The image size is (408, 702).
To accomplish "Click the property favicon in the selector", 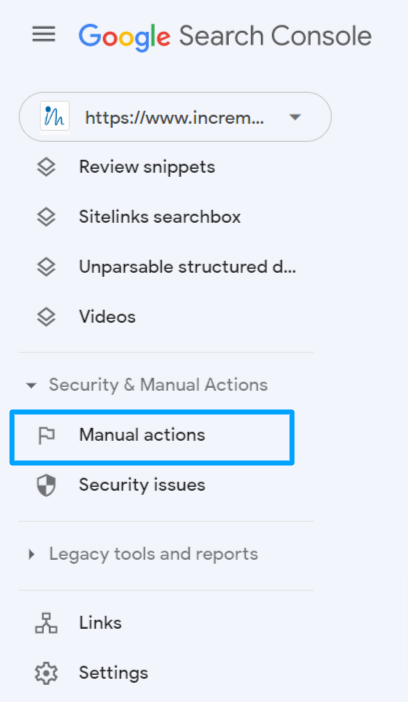I will pyautogui.click(x=55, y=117).
